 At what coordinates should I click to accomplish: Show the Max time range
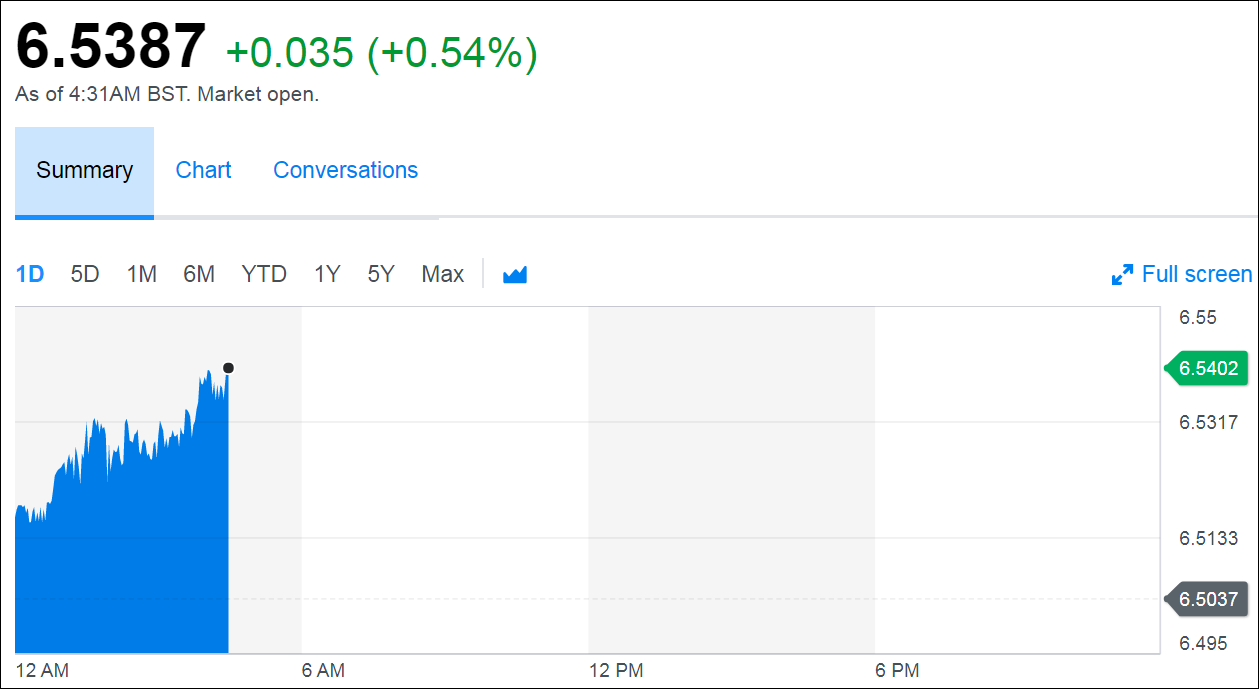click(442, 274)
